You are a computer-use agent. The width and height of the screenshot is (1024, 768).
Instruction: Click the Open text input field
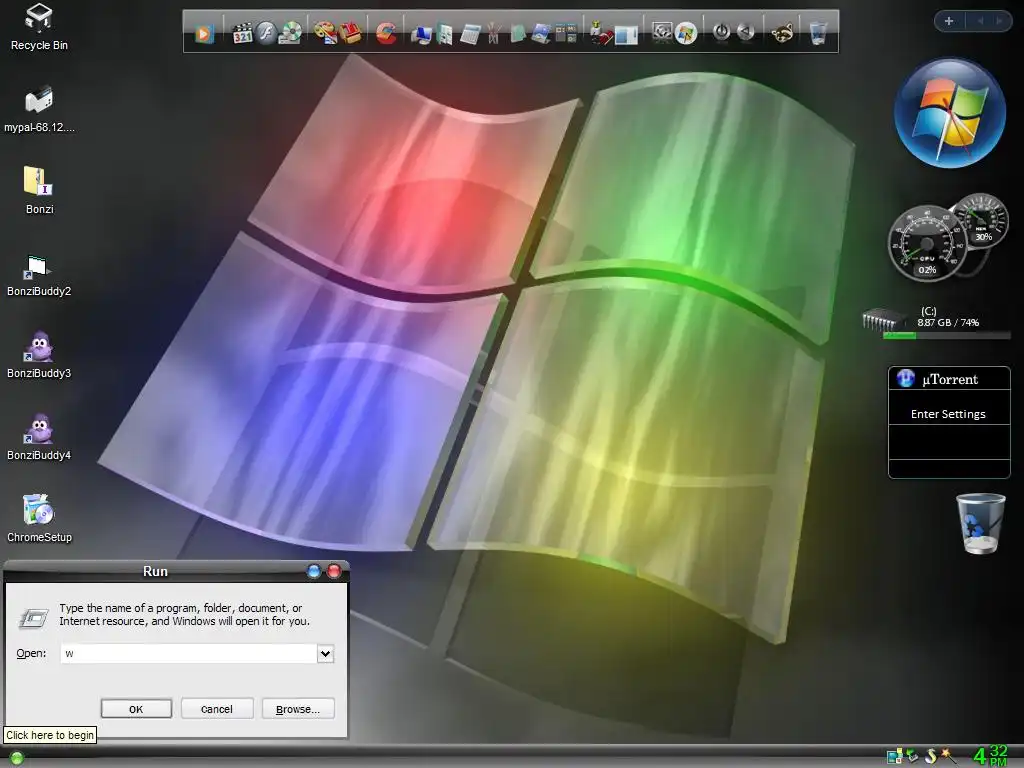pos(189,653)
